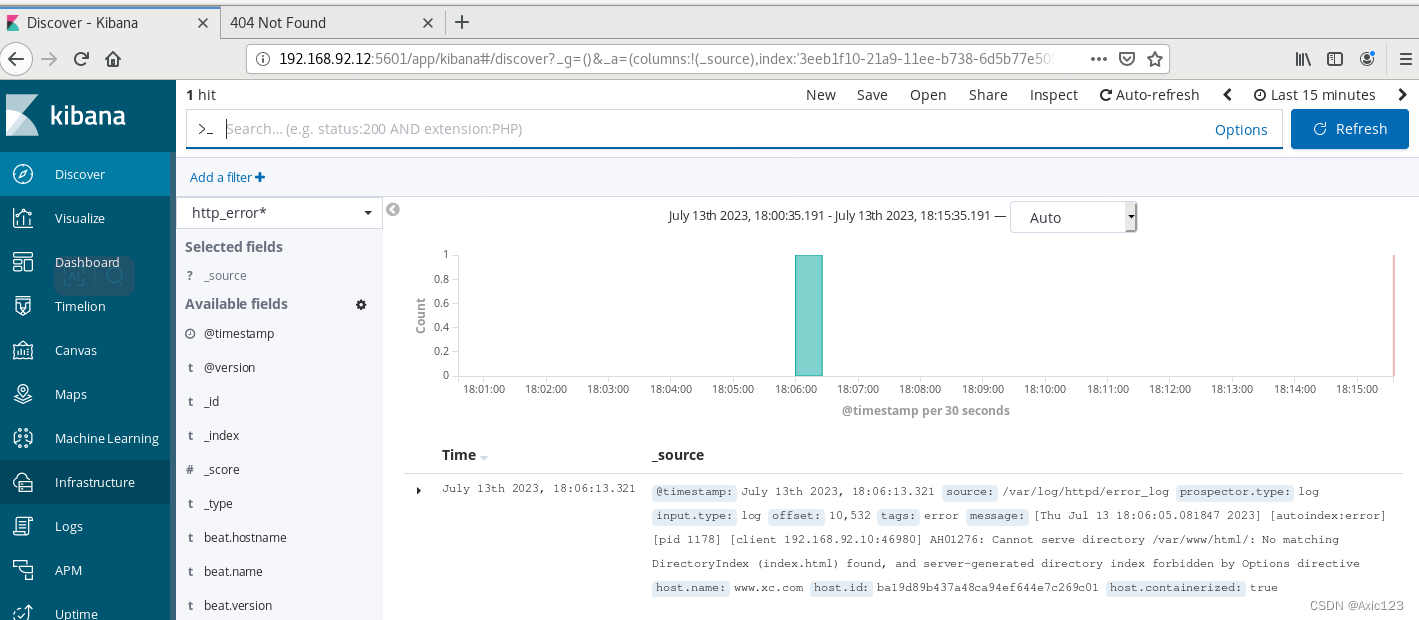Open page actions three-dot menu
This screenshot has width=1419, height=620.
click(x=1099, y=59)
